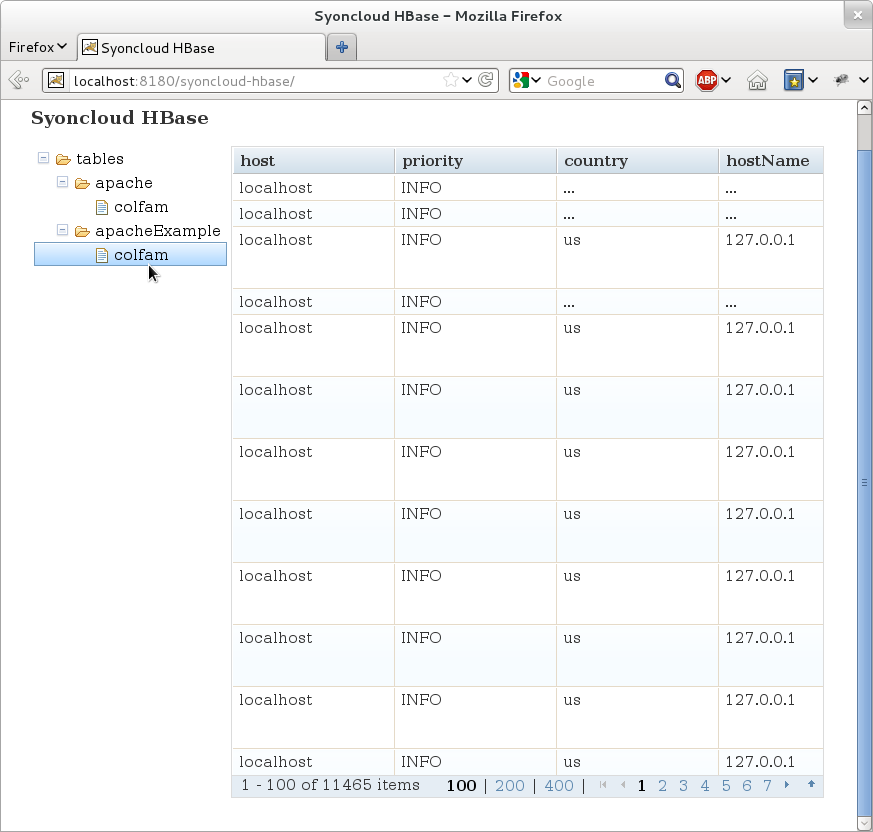Click the blue bookmarks book icon
Image resolution: width=873 pixels, height=832 pixels.
point(794,80)
